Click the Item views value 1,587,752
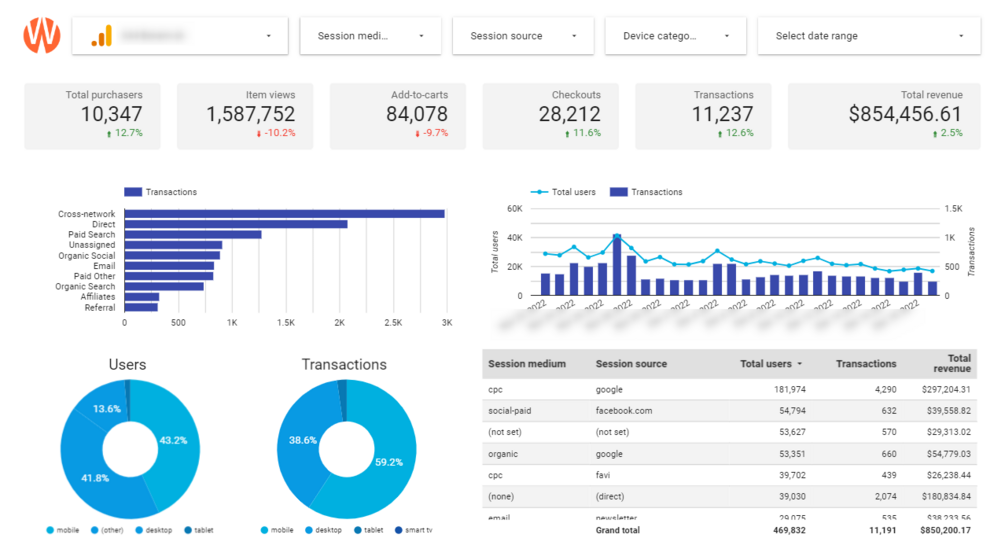1005x560 pixels. click(251, 114)
